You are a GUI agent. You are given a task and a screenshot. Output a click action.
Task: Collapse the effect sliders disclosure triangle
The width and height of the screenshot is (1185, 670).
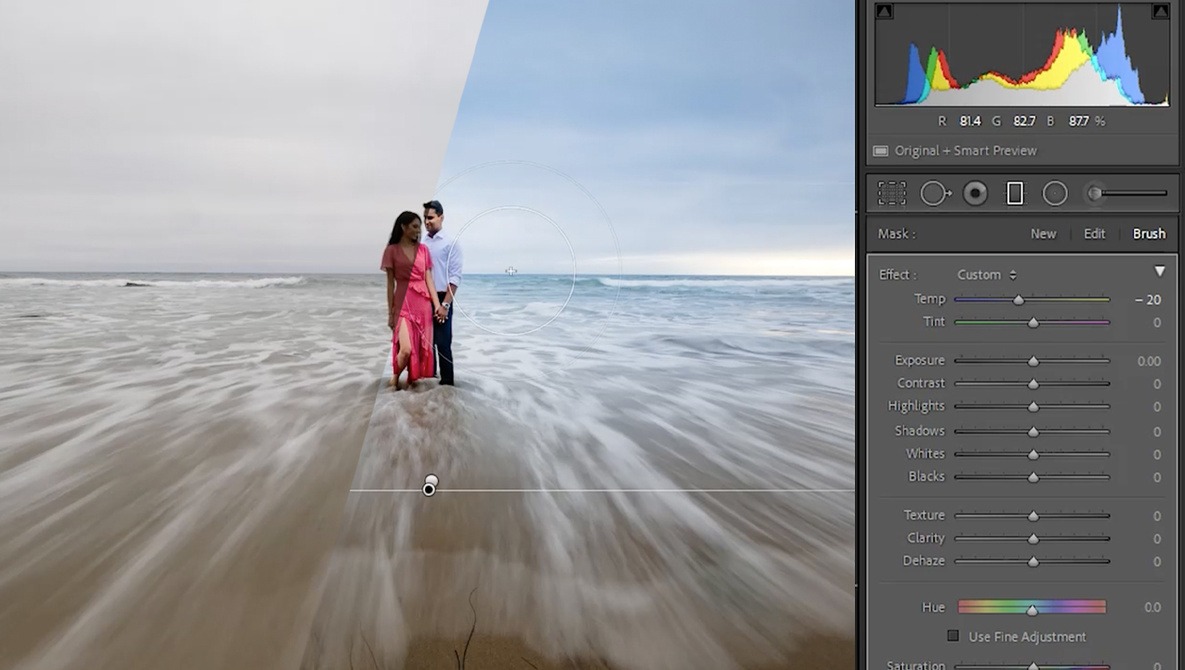pyautogui.click(x=1160, y=271)
